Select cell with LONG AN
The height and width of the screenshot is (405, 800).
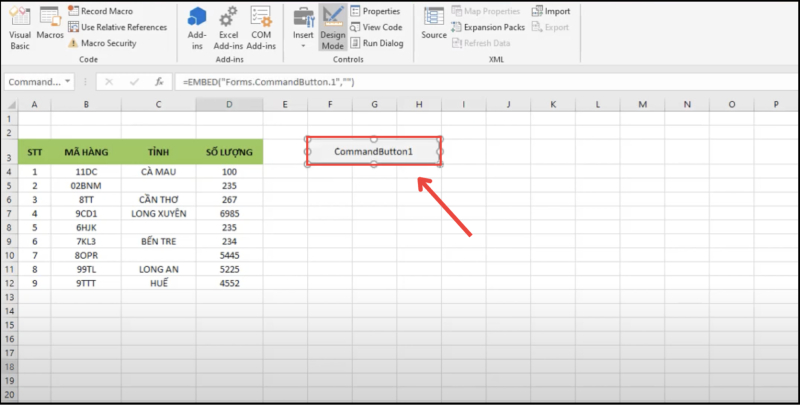coord(159,269)
